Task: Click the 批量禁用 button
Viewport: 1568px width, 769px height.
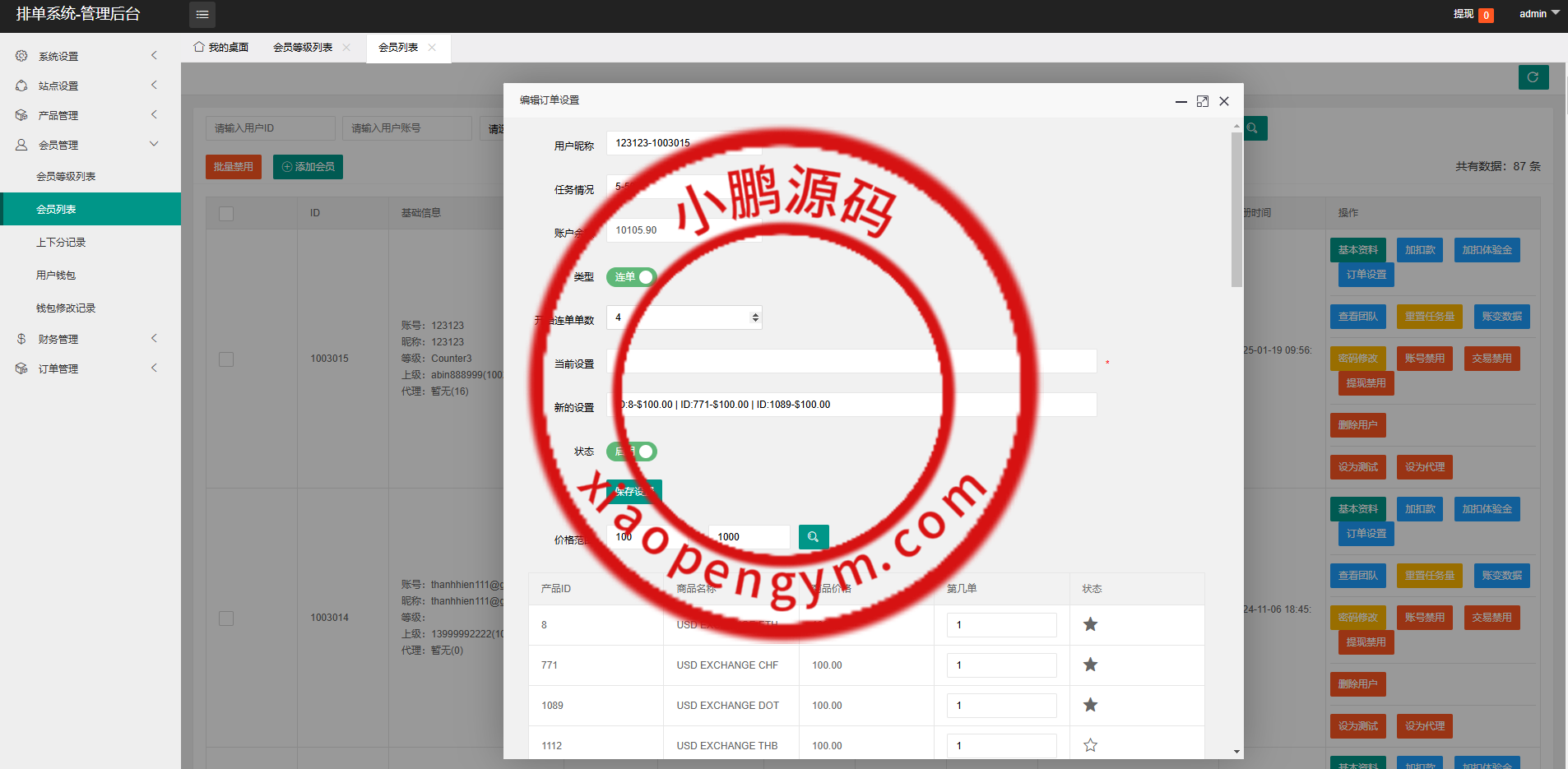Action: pyautogui.click(x=234, y=167)
